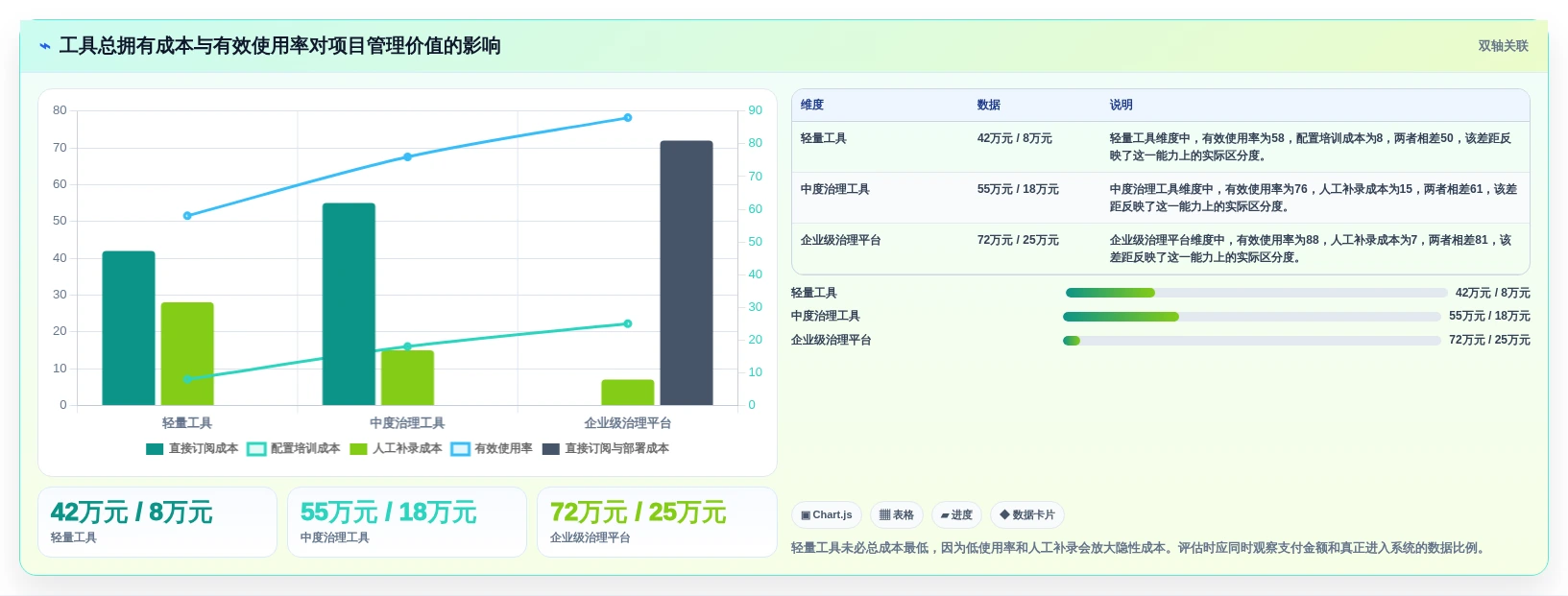Click the teal 中度治理工具 bar at 55
The image size is (1568, 596).
(349, 304)
